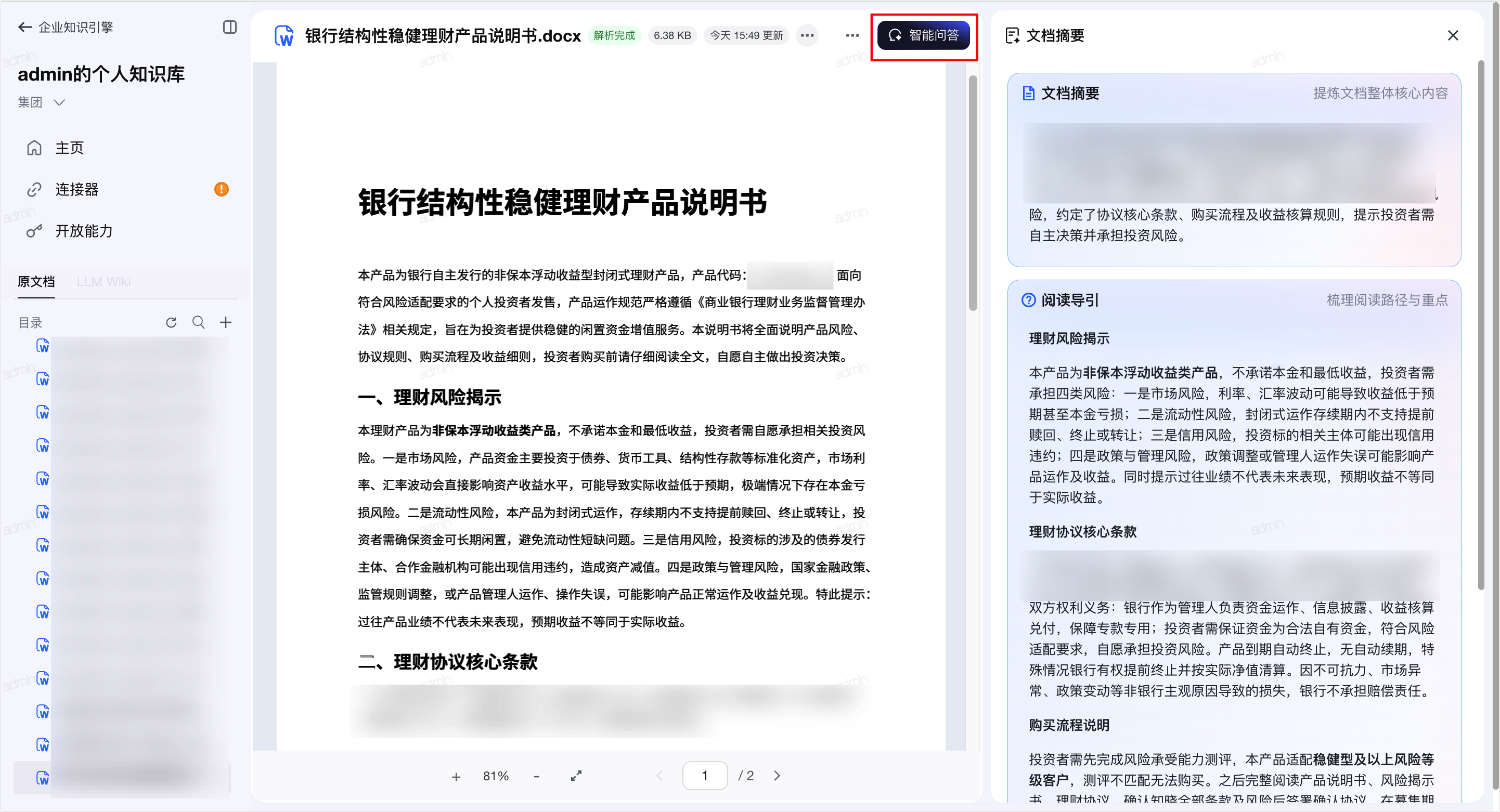This screenshot has height=812, width=1500.
Task: Add a new document to 目录
Action: pyautogui.click(x=225, y=322)
